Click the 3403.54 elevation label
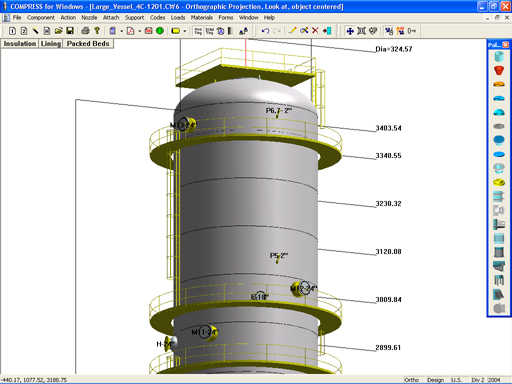 [x=388, y=128]
